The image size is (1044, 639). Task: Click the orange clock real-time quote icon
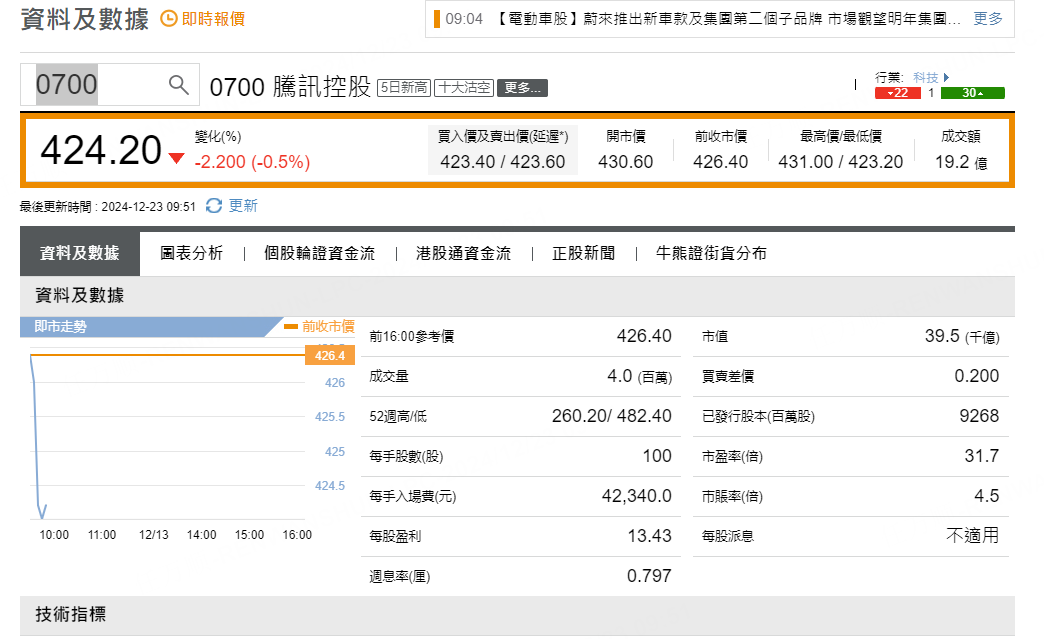[169, 19]
